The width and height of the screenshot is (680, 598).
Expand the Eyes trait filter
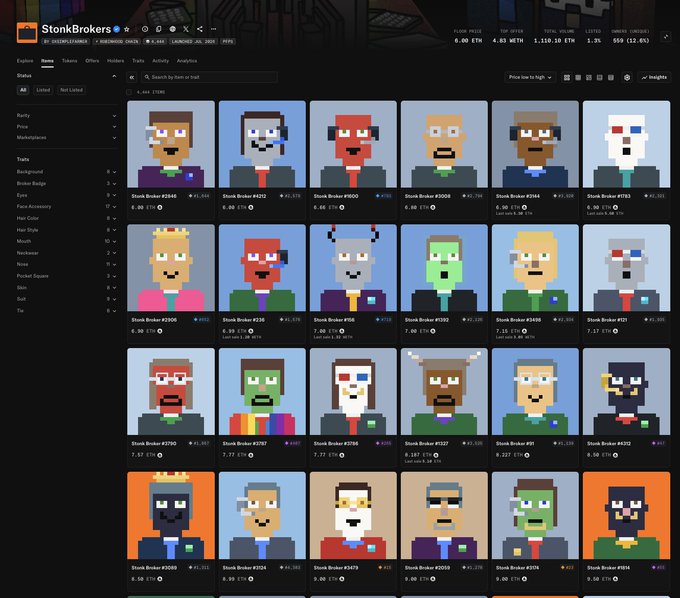66,195
